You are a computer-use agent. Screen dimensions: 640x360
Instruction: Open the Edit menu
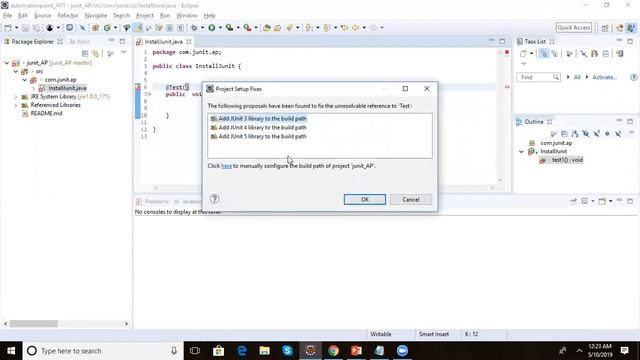tap(23, 16)
